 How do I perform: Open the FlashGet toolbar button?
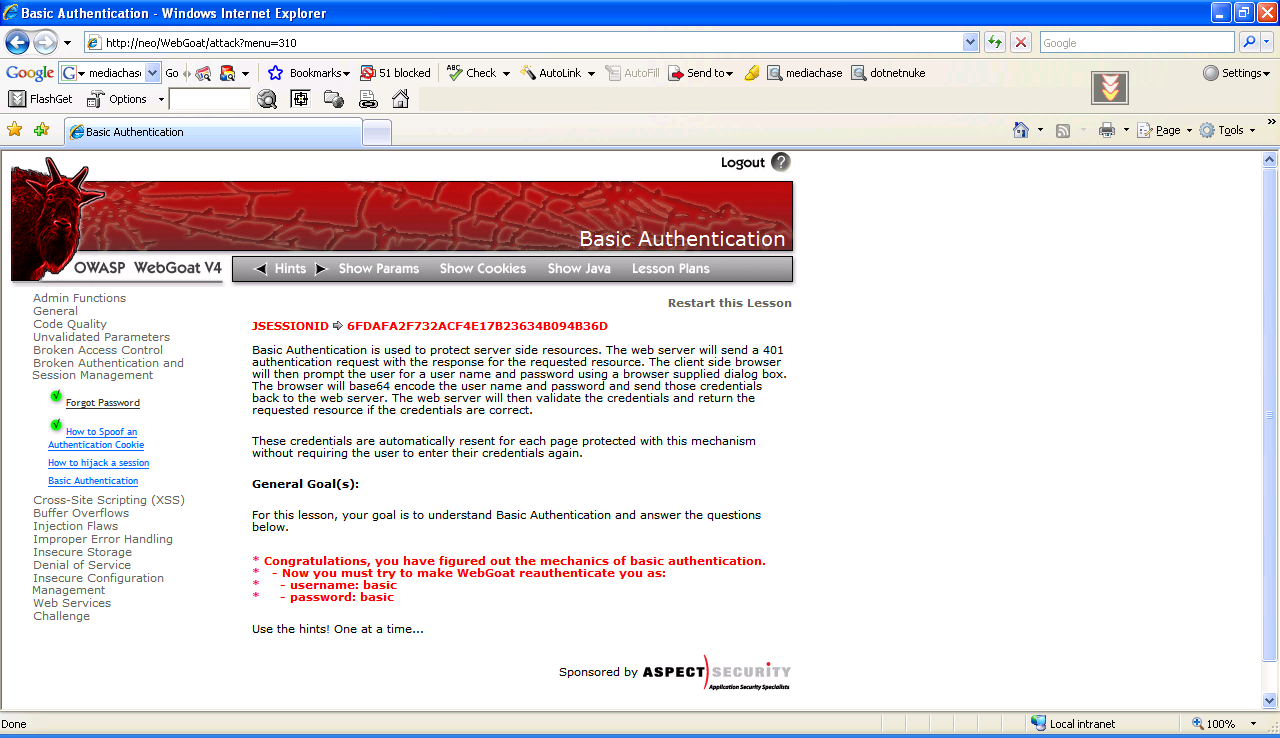(41, 99)
